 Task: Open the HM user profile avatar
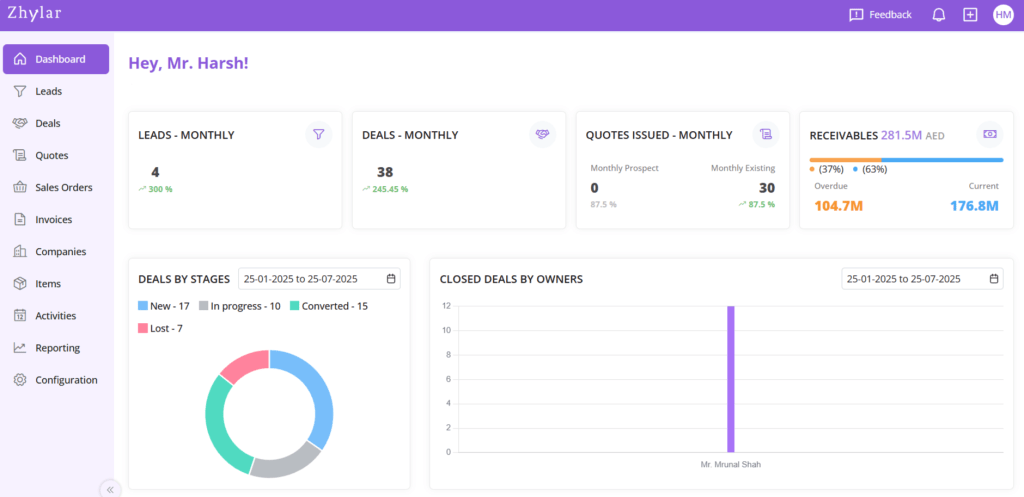[x=1003, y=15]
